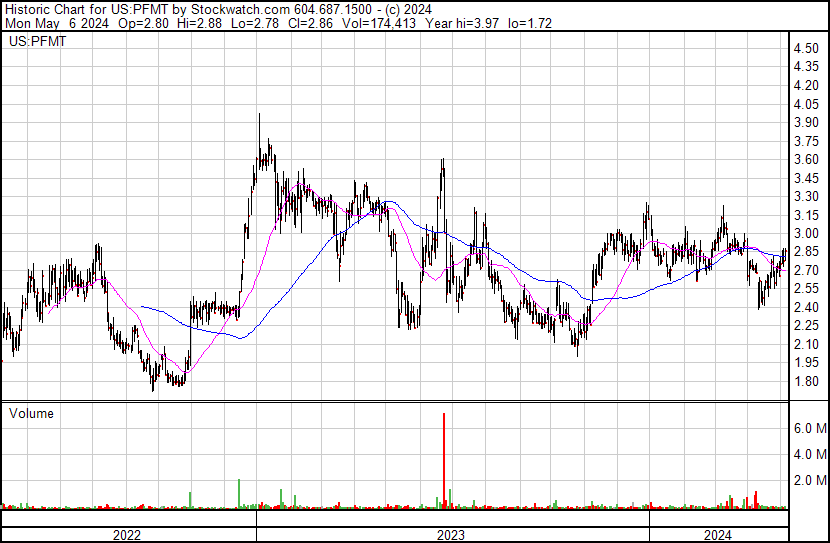Click the 1.80 price axis label
Image resolution: width=830 pixels, height=543 pixels.
pos(806,382)
